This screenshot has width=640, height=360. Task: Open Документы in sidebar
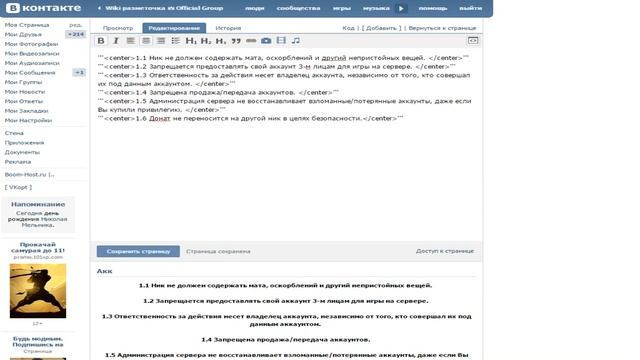[22, 152]
